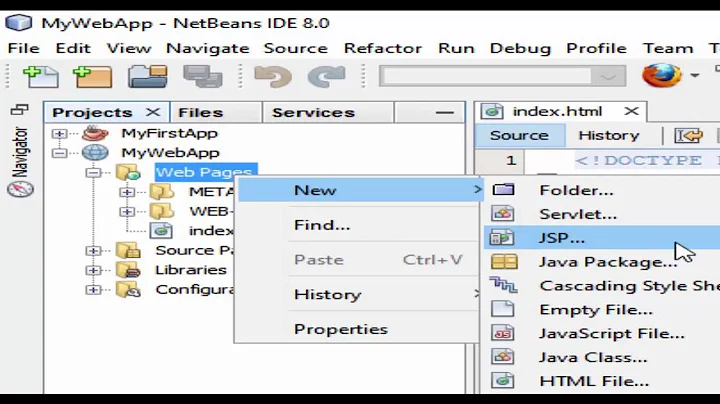This screenshot has width=720, height=404.
Task: Click the Source Packages folder icon
Action: (x=128, y=250)
